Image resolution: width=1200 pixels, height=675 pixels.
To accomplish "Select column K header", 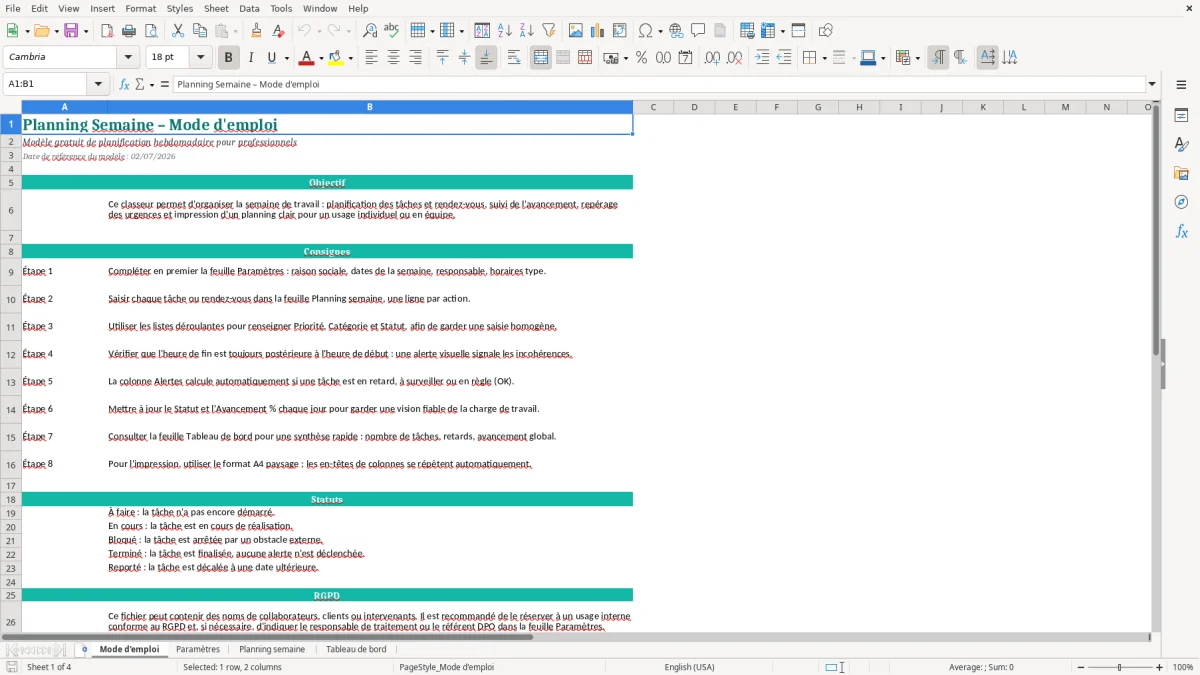I will tap(982, 107).
